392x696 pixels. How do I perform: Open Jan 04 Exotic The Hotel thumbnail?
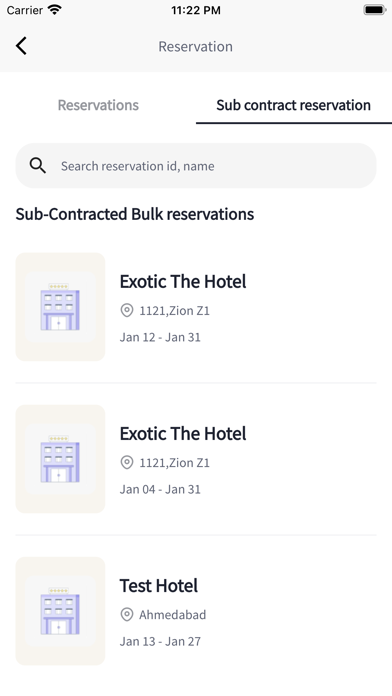tap(60, 459)
